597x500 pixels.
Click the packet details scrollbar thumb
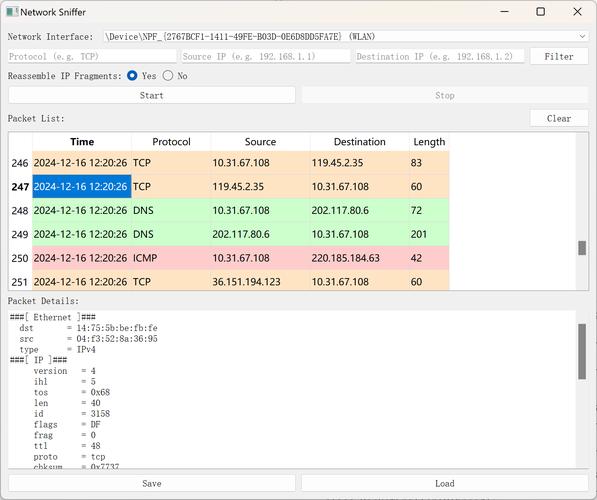[582, 351]
